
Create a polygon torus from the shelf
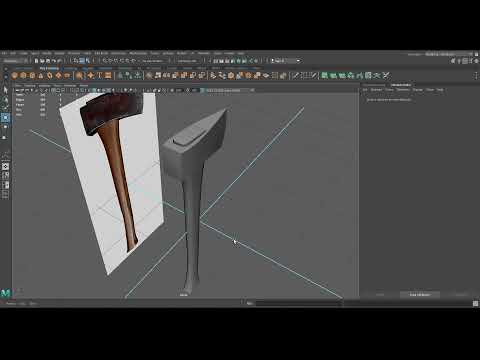pos(50,76)
